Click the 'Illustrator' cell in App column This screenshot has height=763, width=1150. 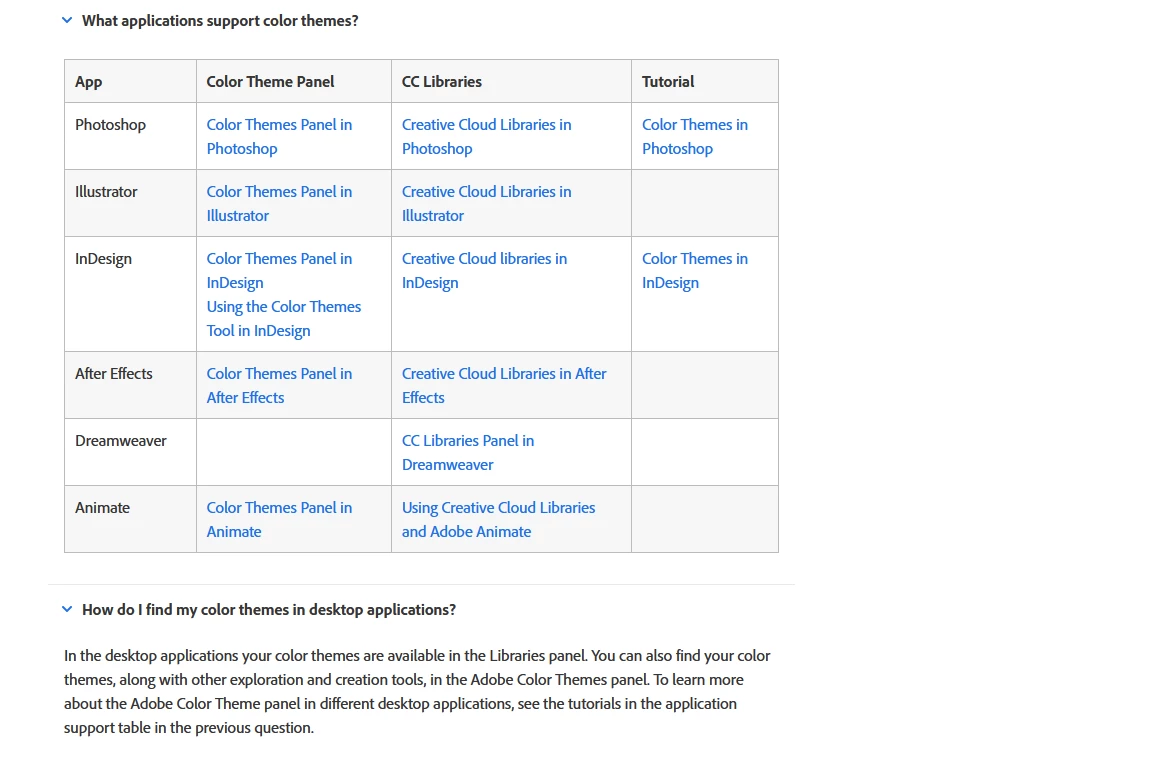(131, 203)
